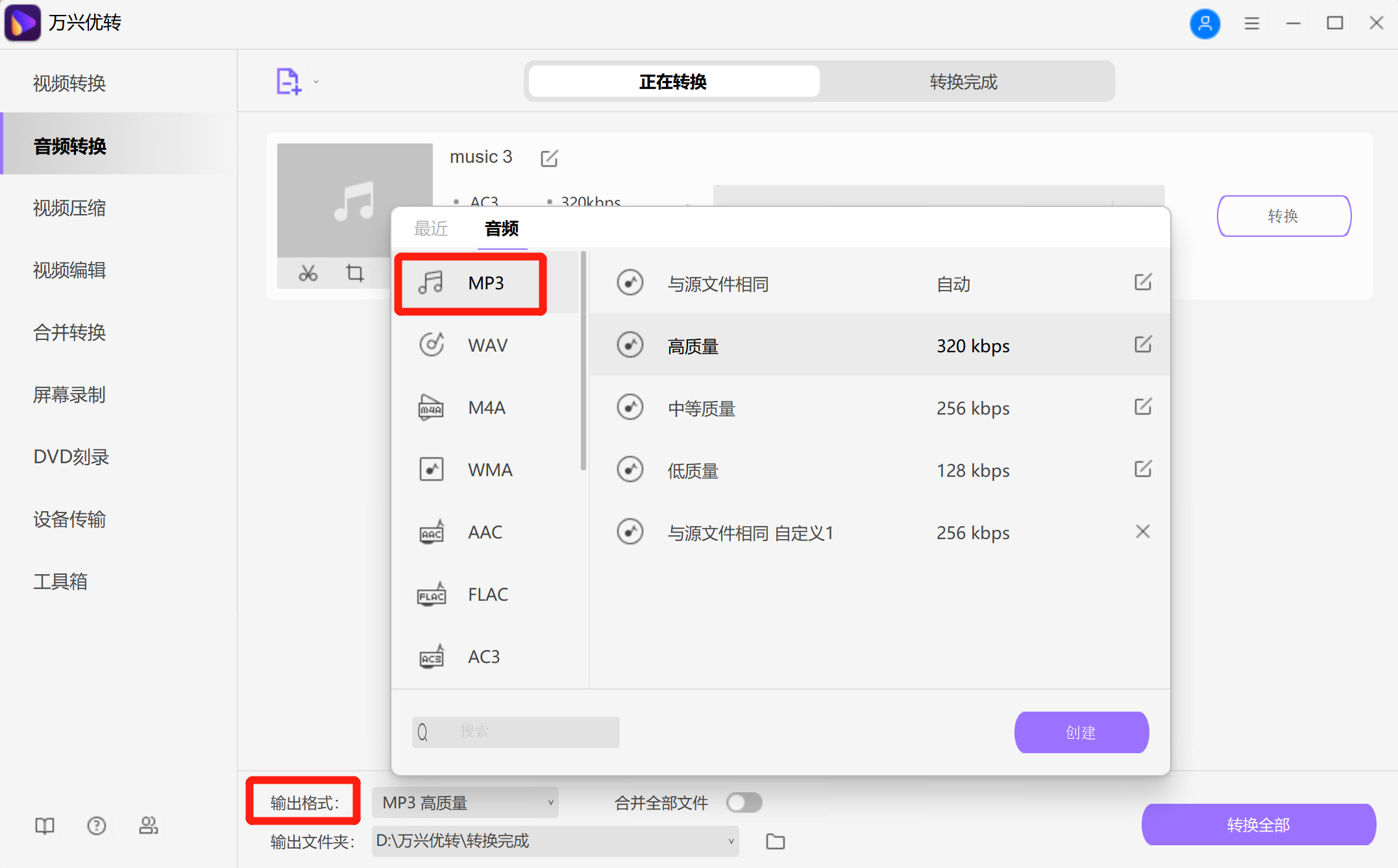Image resolution: width=1398 pixels, height=868 pixels.
Task: Open help via the question mark icon
Action: (x=96, y=825)
